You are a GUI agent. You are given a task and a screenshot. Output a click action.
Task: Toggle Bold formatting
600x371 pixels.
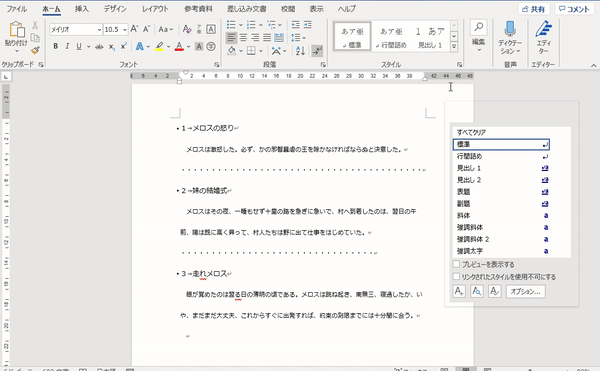pyautogui.click(x=56, y=47)
